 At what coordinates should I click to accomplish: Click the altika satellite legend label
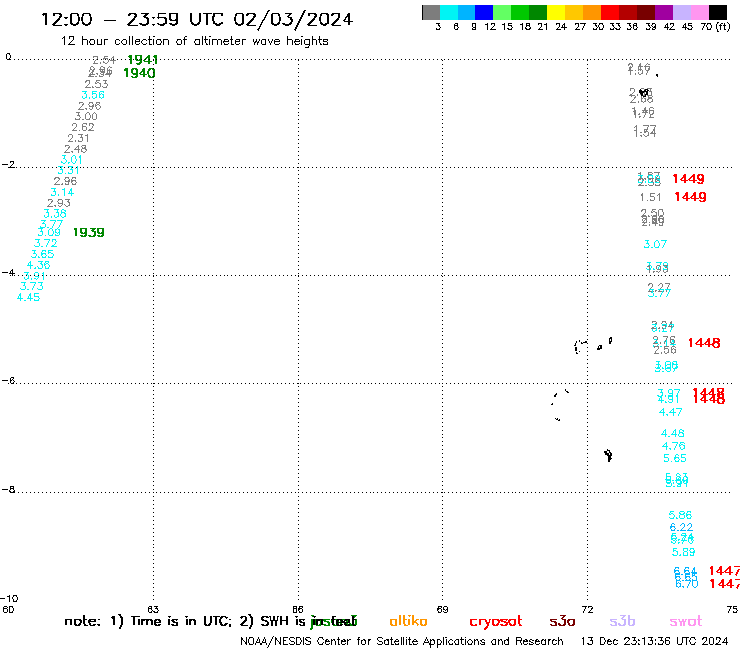click(x=408, y=621)
